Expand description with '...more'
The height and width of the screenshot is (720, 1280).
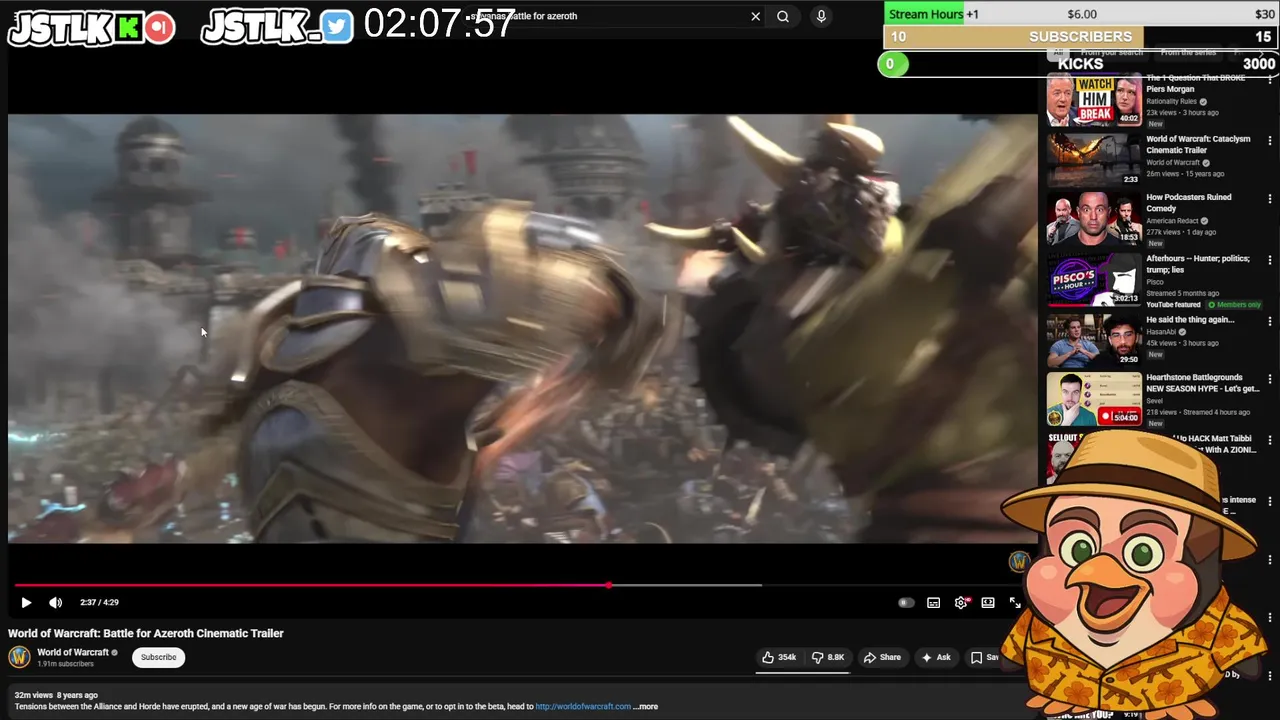646,707
